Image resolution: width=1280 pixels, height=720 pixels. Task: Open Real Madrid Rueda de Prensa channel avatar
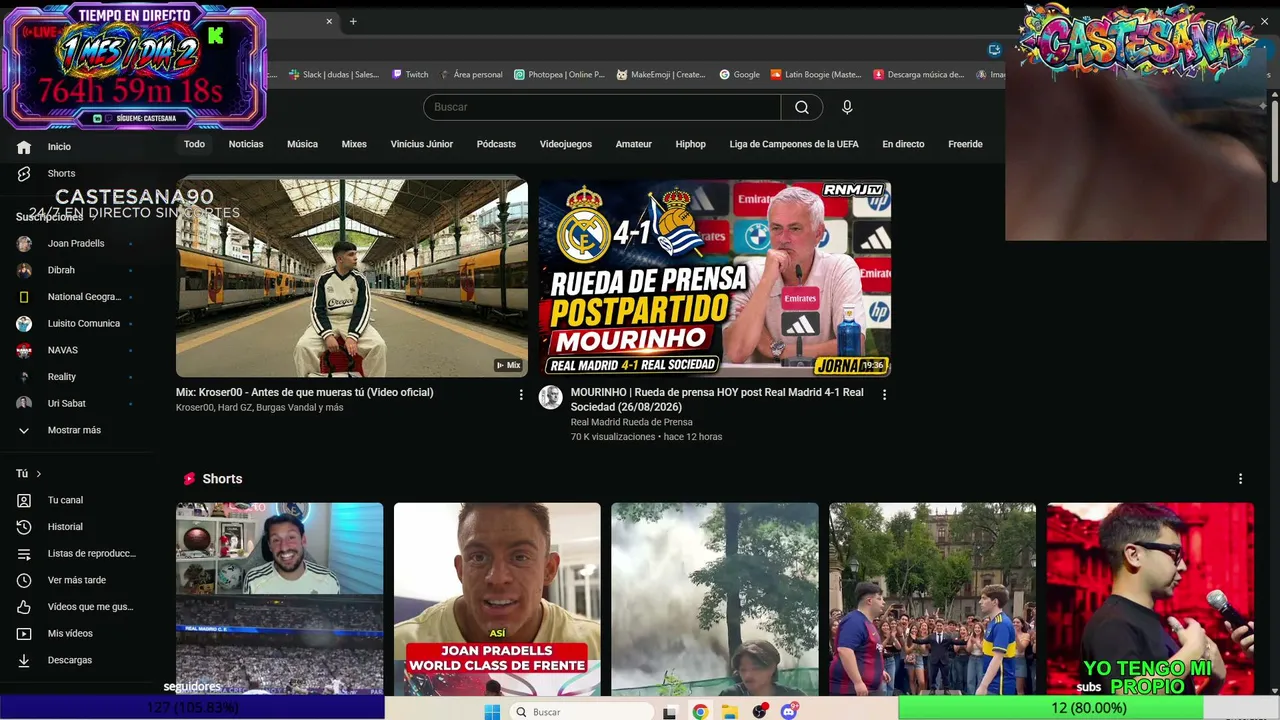pyautogui.click(x=551, y=397)
